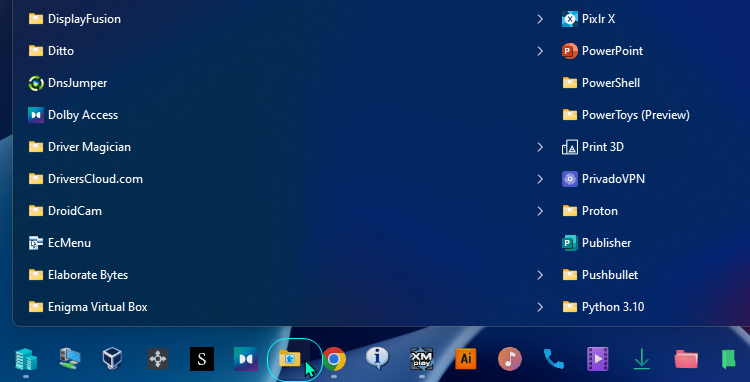Open the Proton folder
The width and height of the screenshot is (750, 382).
[x=590, y=211]
